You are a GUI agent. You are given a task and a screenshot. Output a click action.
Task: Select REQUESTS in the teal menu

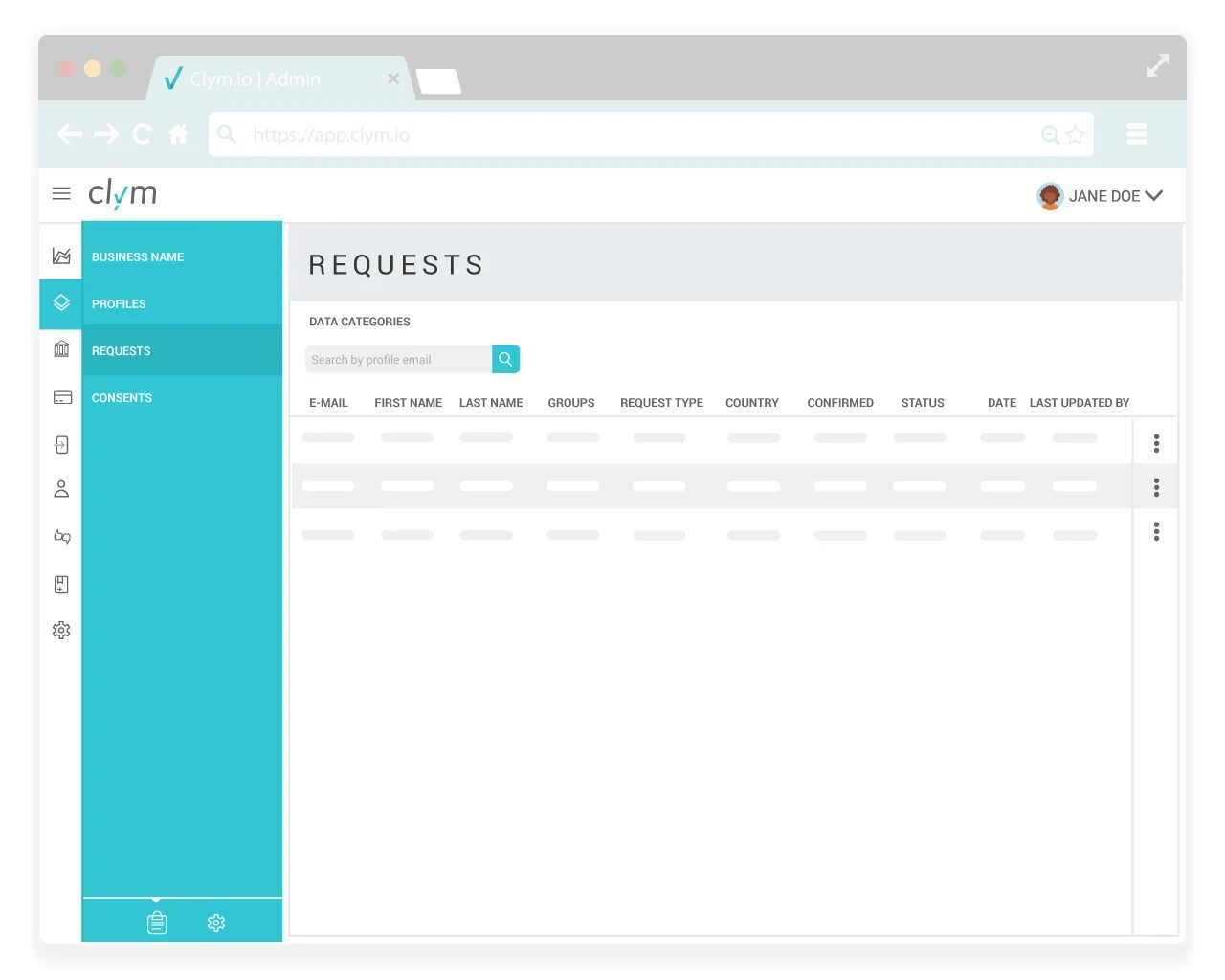[182, 350]
